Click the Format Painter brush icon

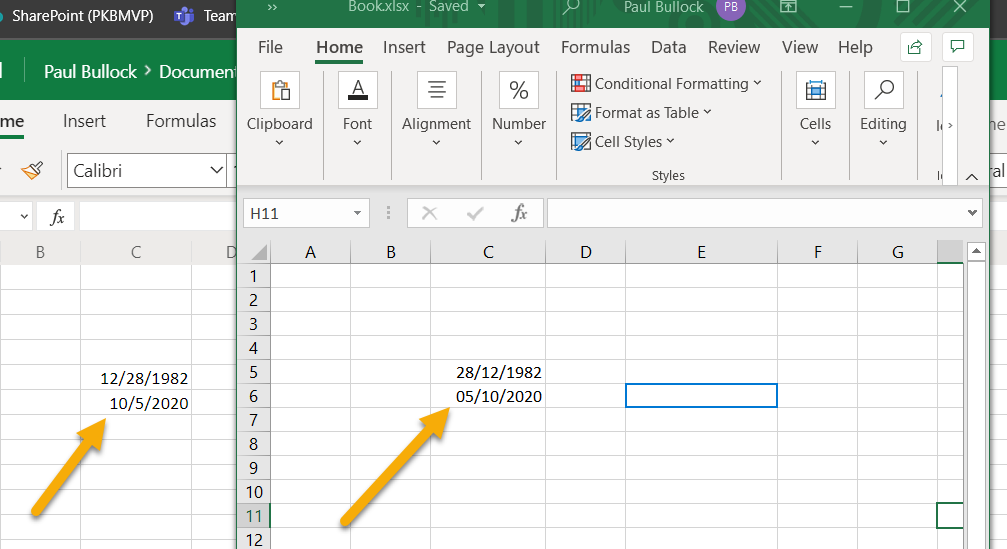pyautogui.click(x=33, y=171)
